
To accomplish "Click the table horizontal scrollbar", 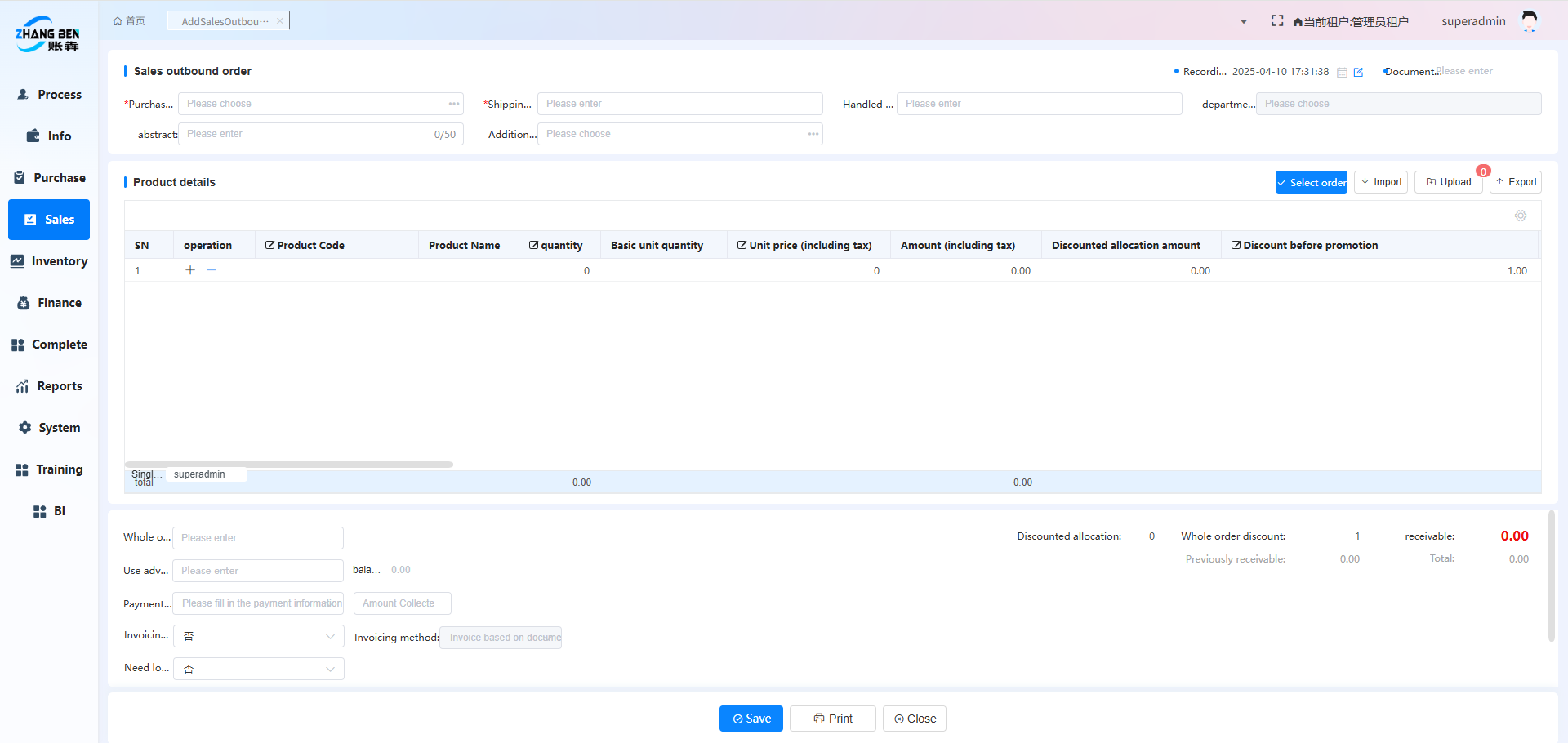I will [289, 465].
